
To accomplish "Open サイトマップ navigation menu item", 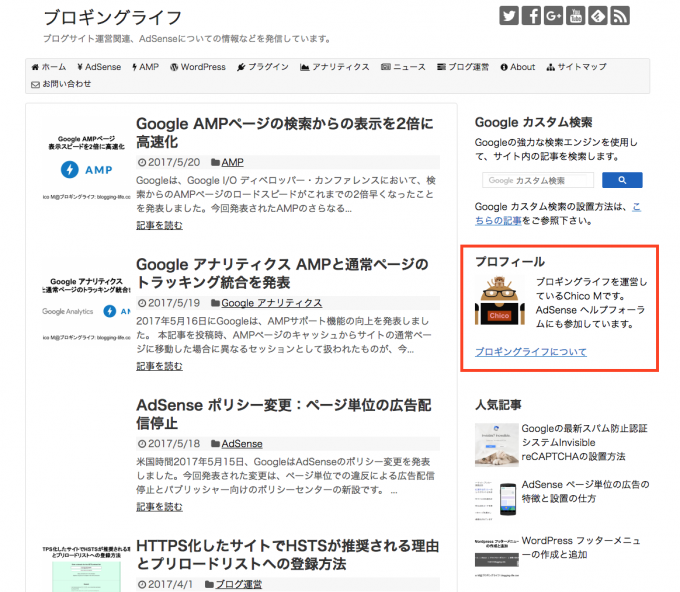I will point(576,67).
